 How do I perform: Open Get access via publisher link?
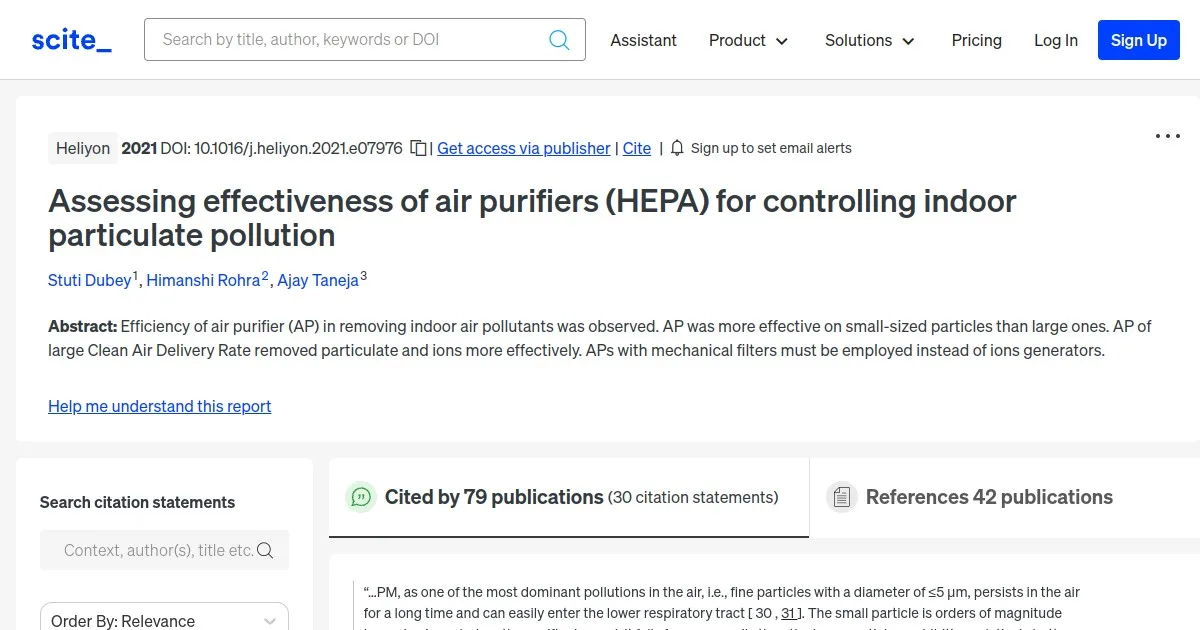[x=523, y=148]
